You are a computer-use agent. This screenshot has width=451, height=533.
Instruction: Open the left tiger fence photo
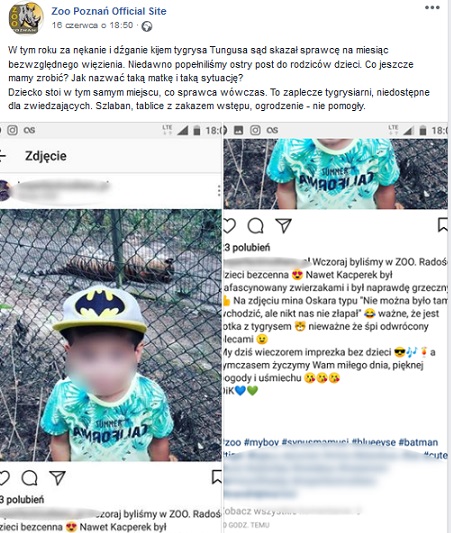pyautogui.click(x=110, y=335)
